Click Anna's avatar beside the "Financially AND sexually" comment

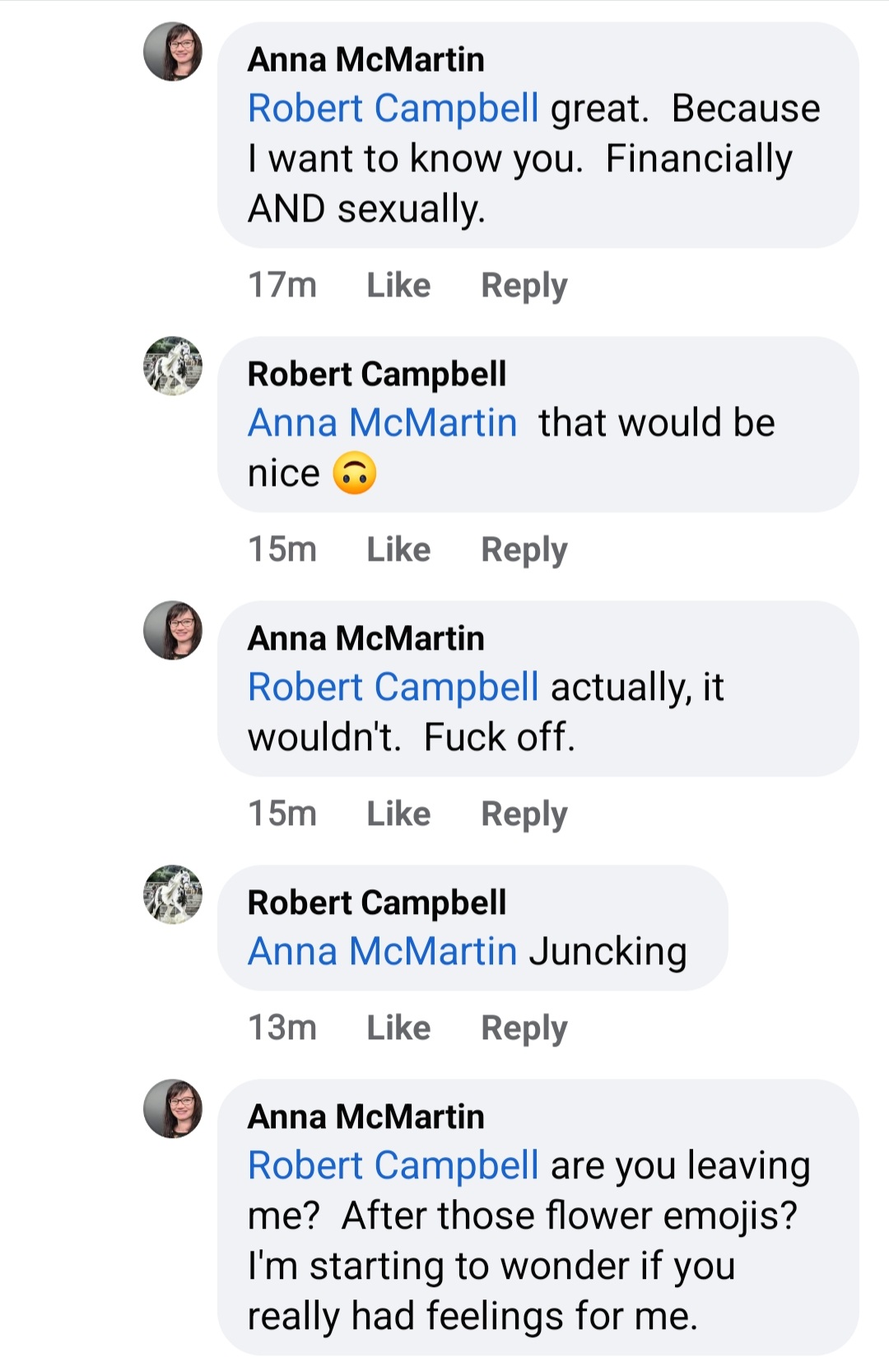(x=173, y=51)
